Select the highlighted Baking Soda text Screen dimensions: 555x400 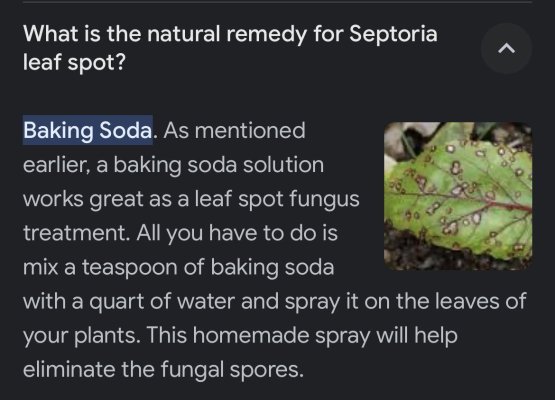click(x=88, y=130)
